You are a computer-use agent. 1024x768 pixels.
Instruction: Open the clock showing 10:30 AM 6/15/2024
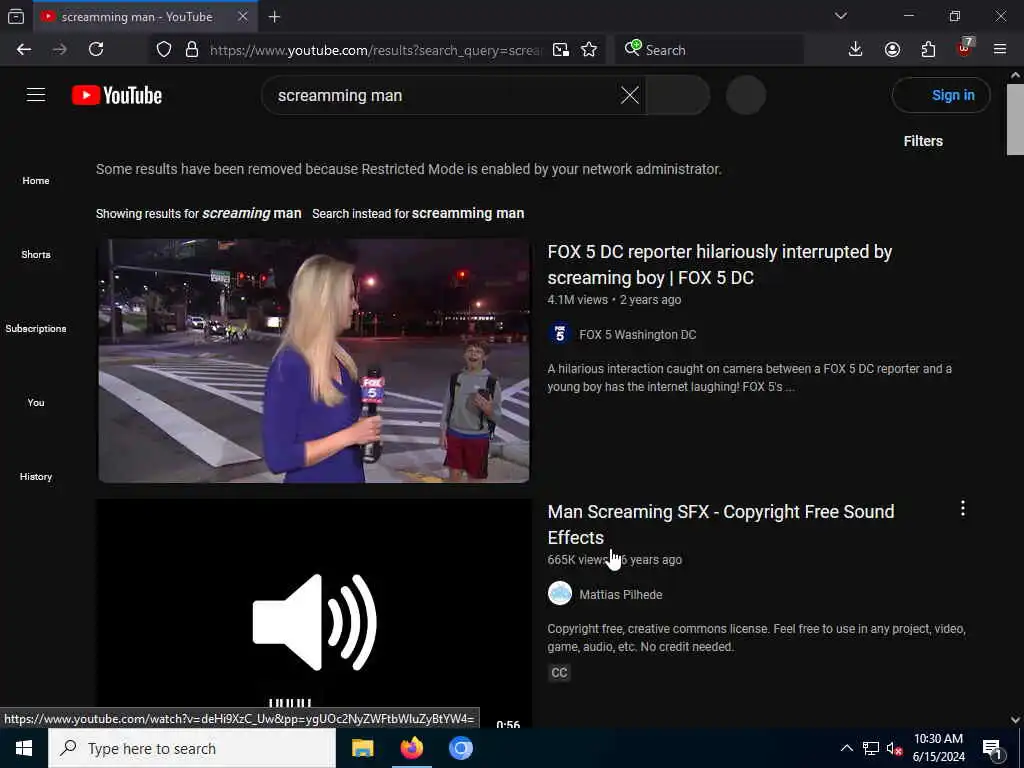tap(938, 748)
